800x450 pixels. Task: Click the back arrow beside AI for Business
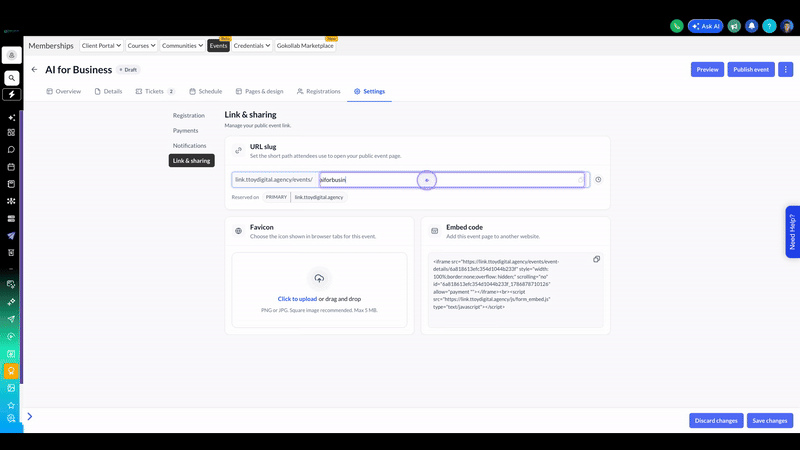point(34,69)
